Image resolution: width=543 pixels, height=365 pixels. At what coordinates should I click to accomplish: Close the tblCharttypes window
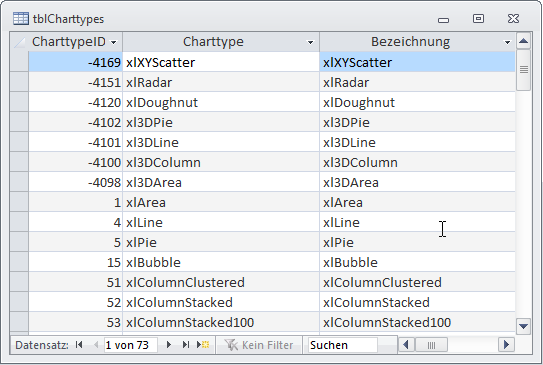pyautogui.click(x=513, y=19)
